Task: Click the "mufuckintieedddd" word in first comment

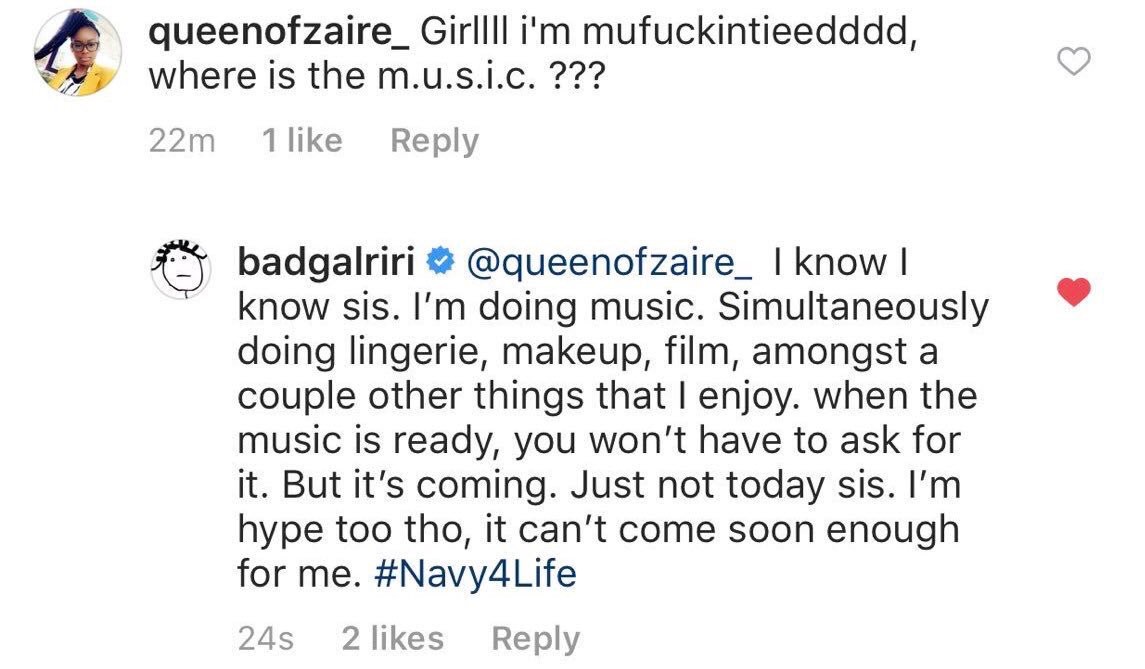Action: pos(748,33)
